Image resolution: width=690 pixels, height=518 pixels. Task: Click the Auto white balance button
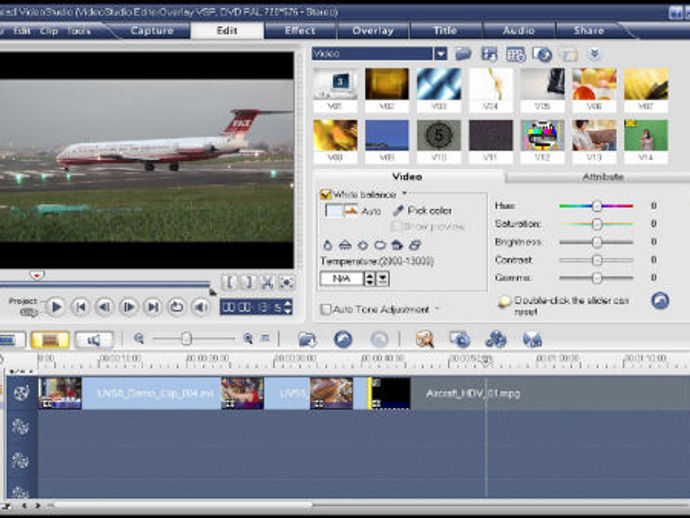coord(353,211)
